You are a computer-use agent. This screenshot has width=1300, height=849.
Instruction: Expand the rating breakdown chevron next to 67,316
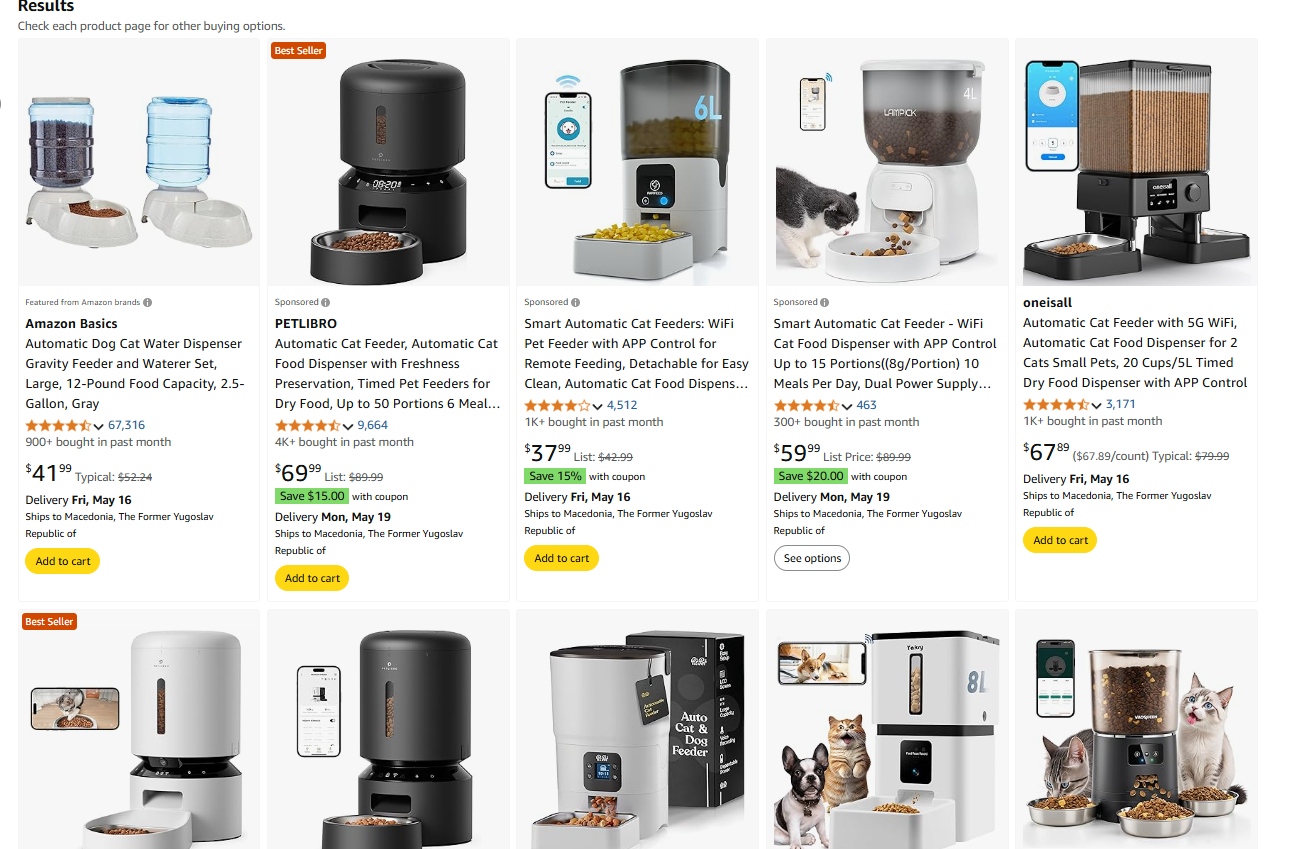click(98, 426)
